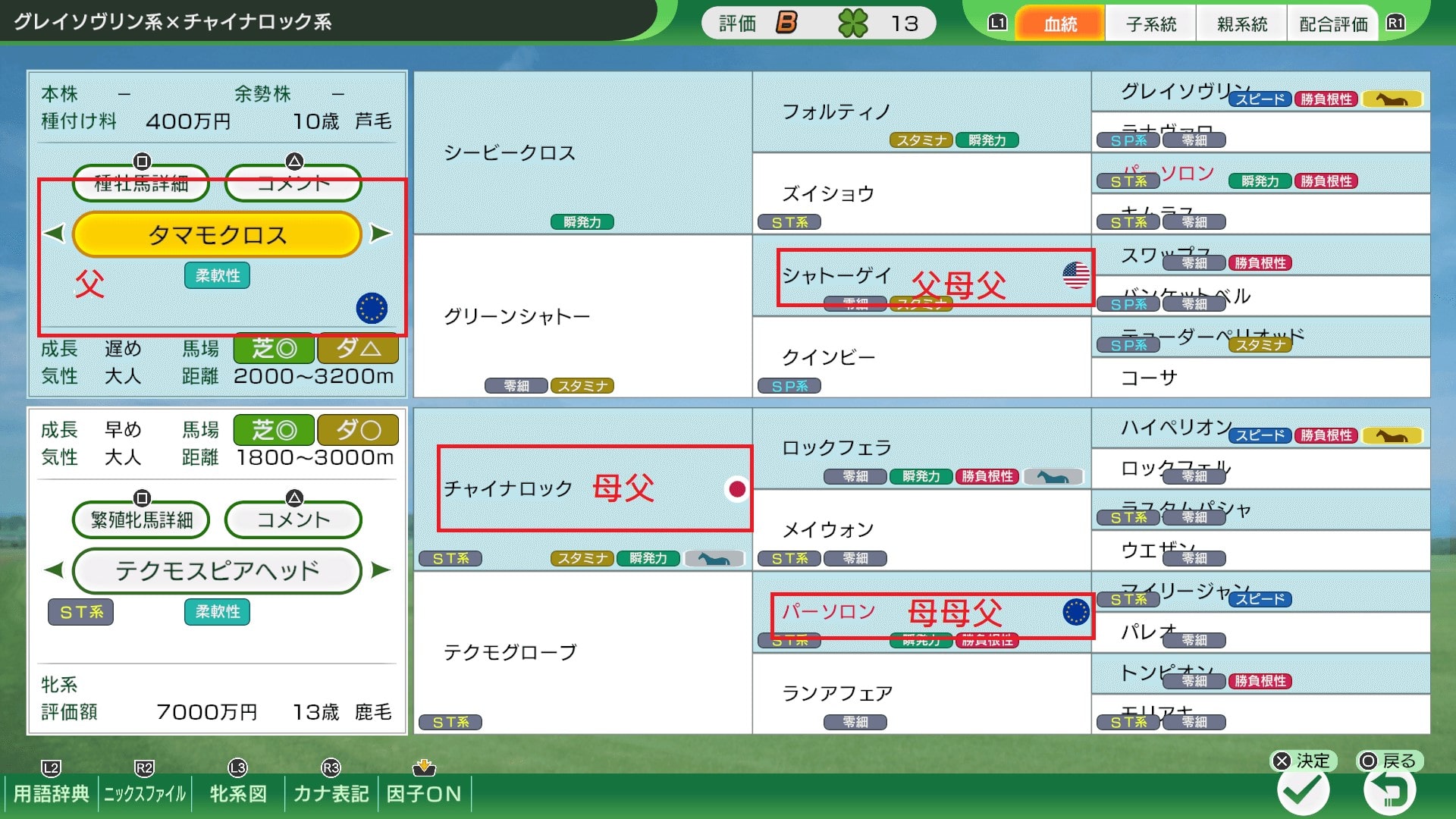Select next stallion with right arrow
This screenshot has width=1456, height=819.
tap(381, 234)
